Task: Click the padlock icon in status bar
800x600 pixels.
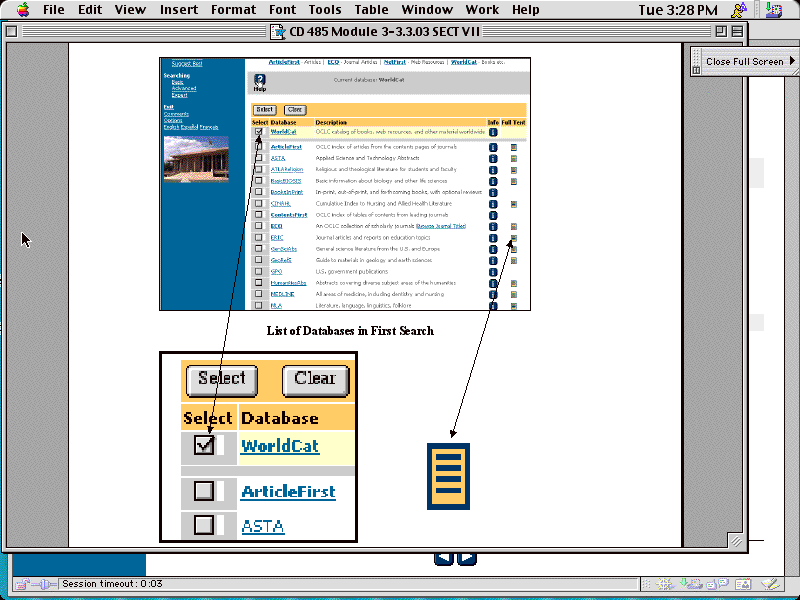Action: (x=22, y=584)
